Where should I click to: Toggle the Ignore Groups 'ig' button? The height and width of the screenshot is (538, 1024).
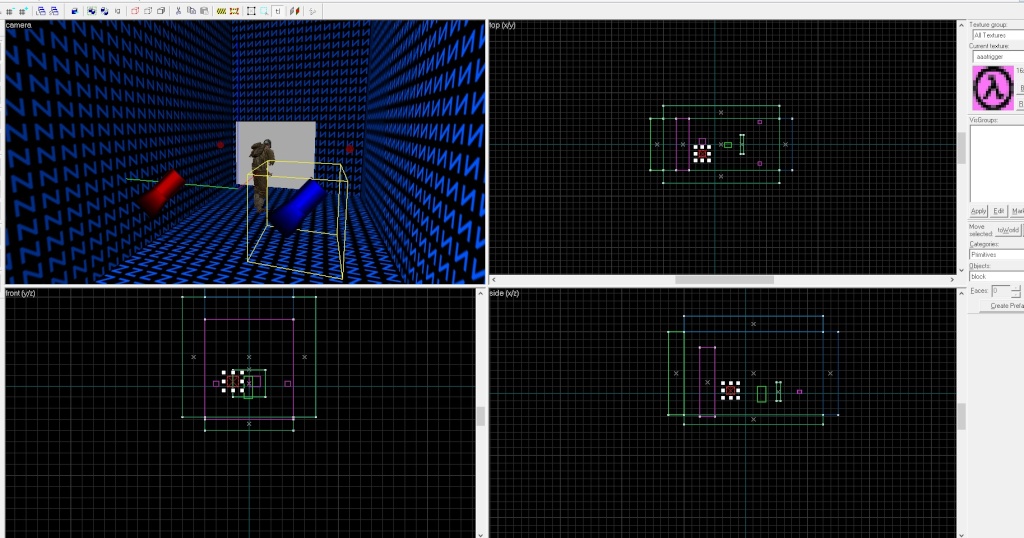[x=118, y=11]
